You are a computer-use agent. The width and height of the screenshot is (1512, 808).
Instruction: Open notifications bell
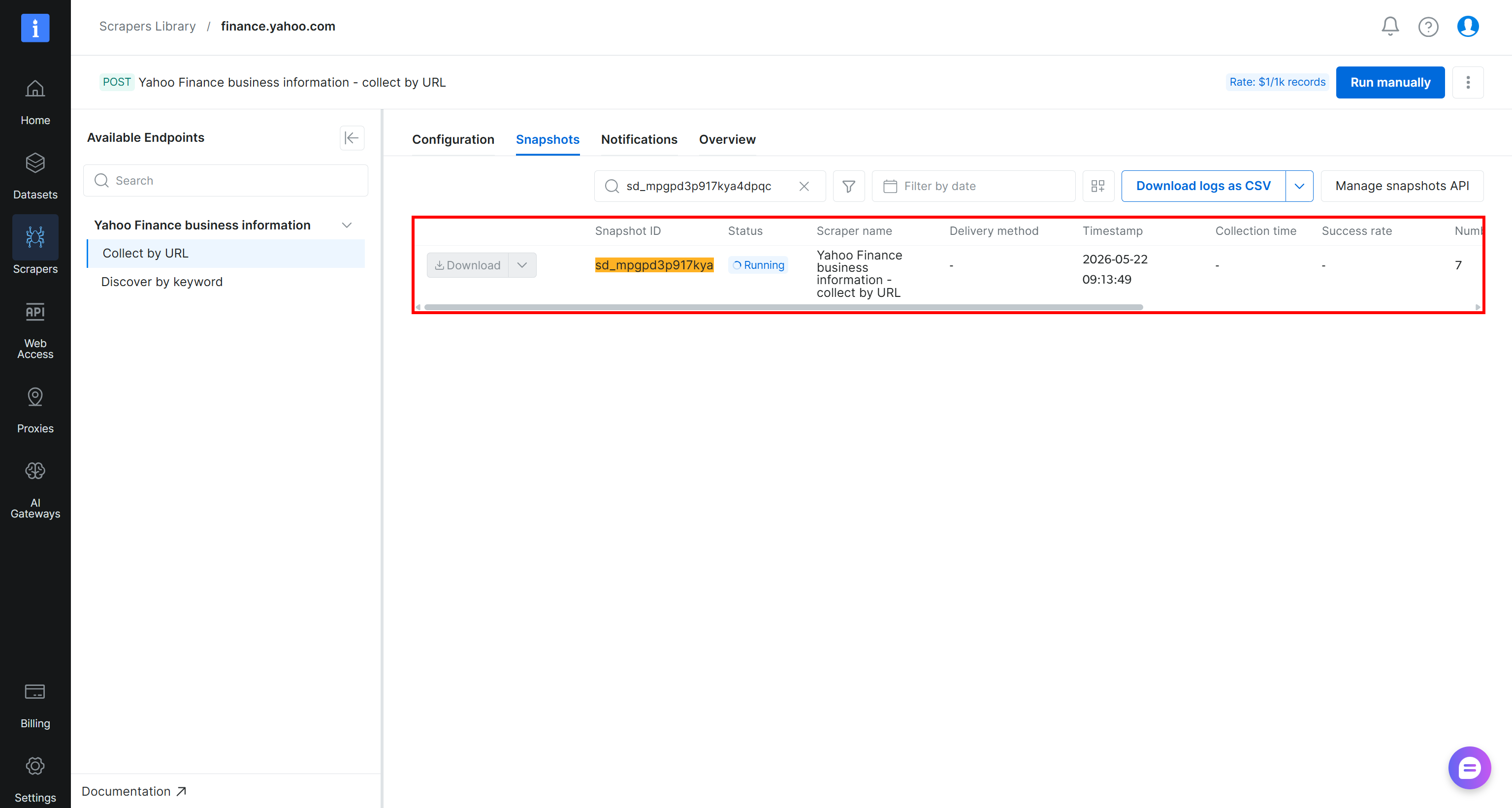point(1390,27)
